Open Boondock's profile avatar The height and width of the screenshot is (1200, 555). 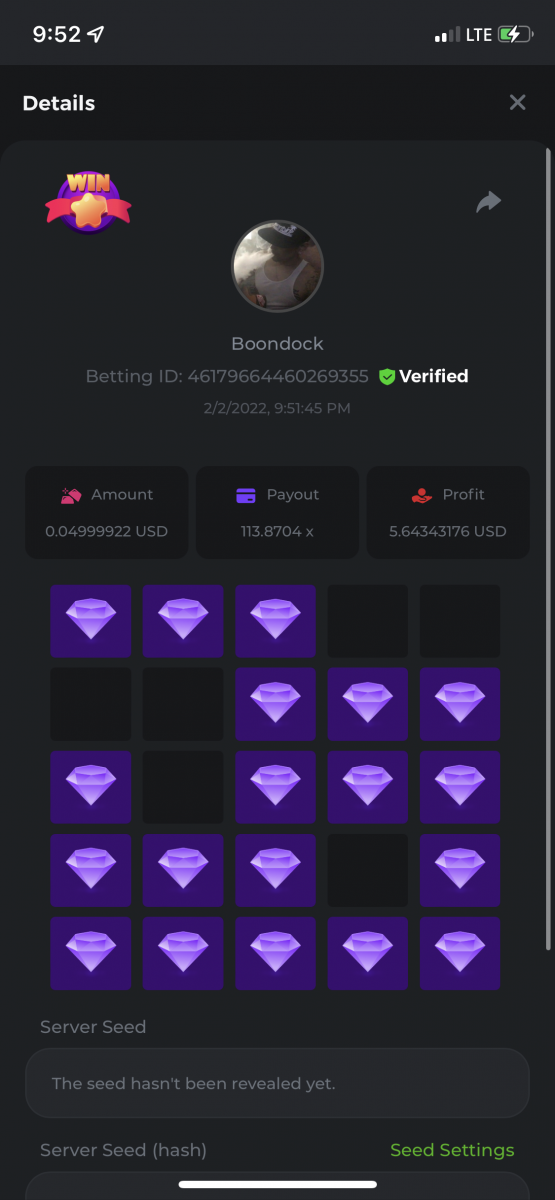[x=278, y=266]
